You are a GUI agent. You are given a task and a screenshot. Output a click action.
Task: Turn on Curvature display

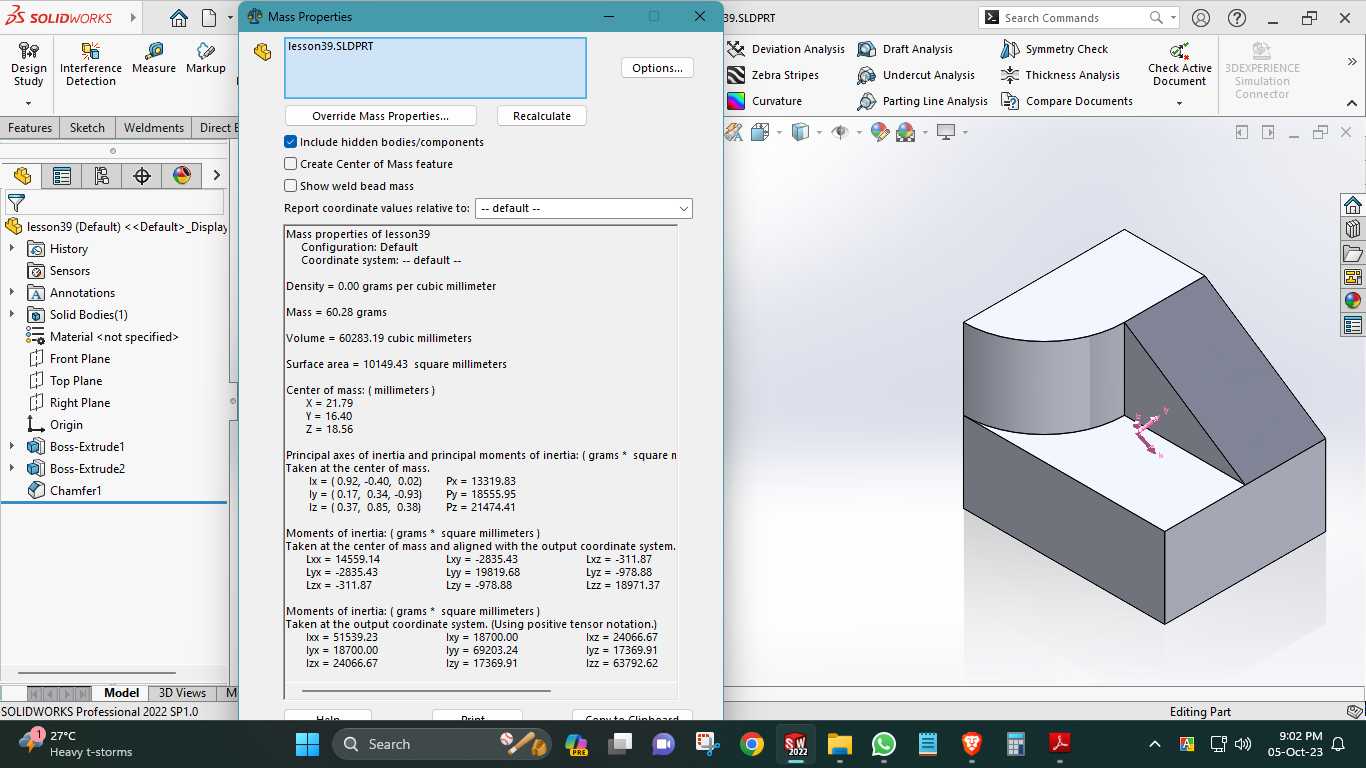764,101
